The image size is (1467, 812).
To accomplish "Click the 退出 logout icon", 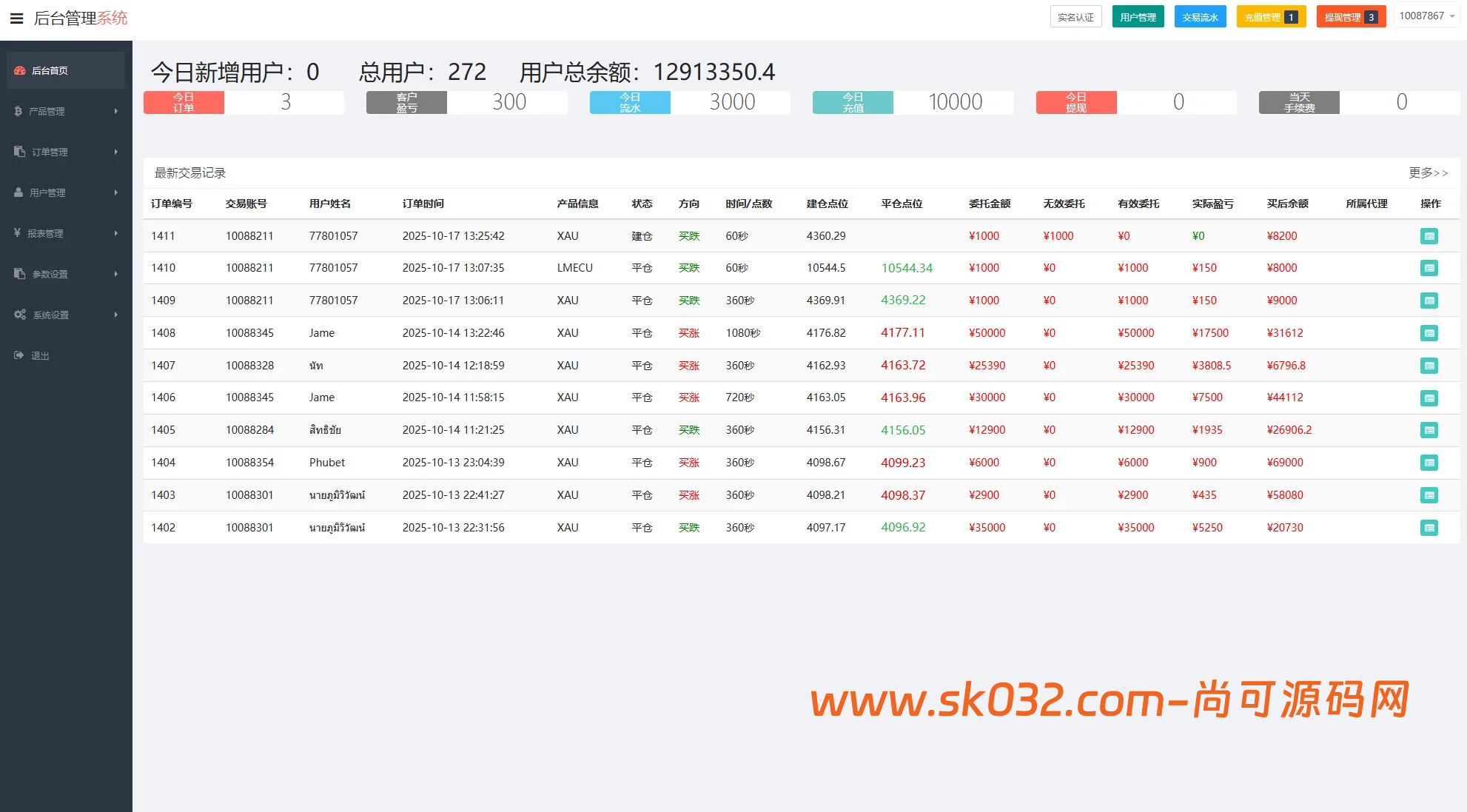I will point(18,355).
